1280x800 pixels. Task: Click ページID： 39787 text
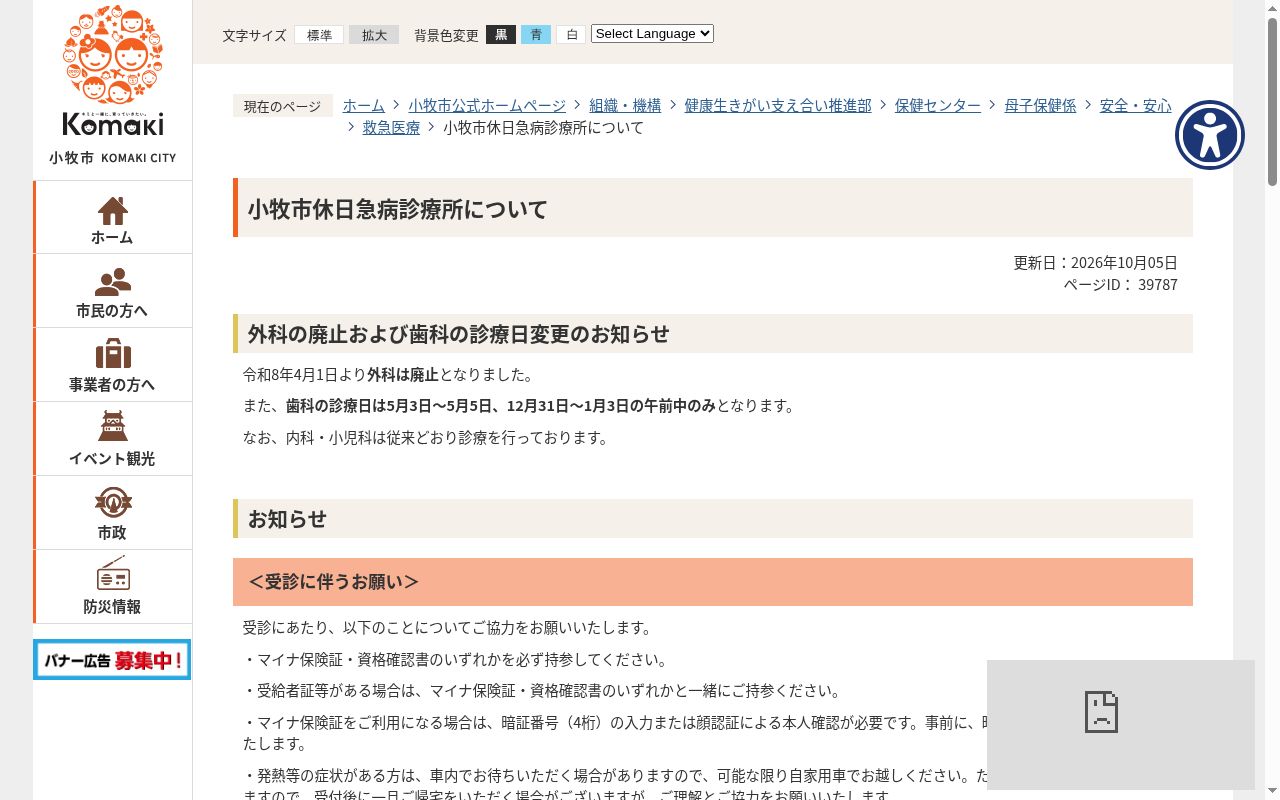1120,285
